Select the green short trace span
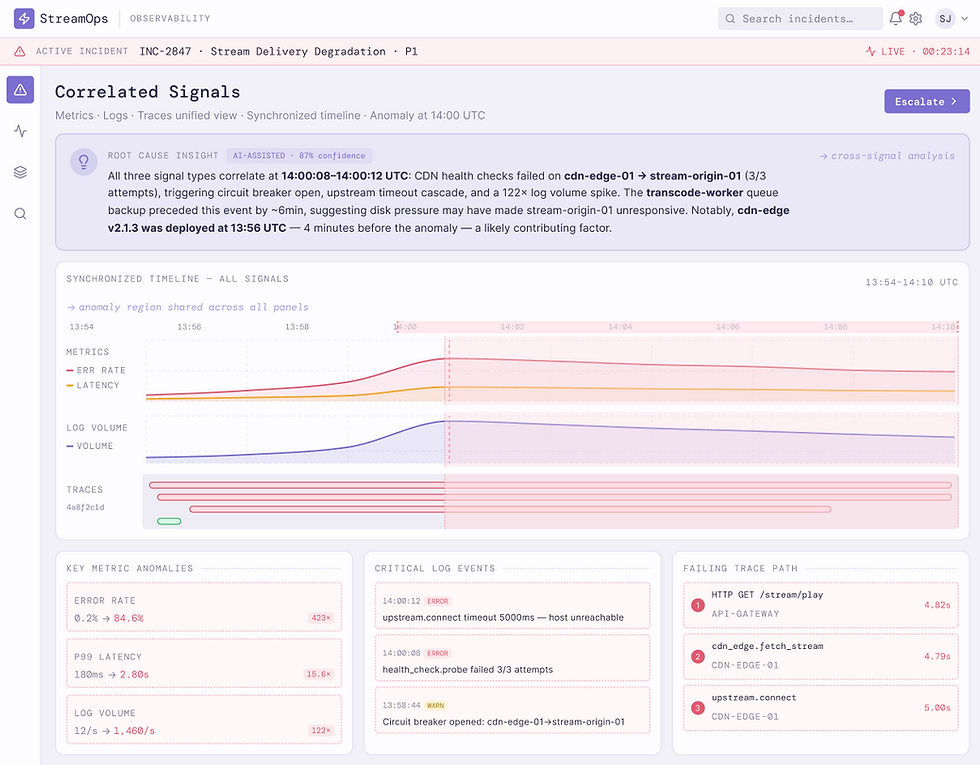 click(169, 521)
